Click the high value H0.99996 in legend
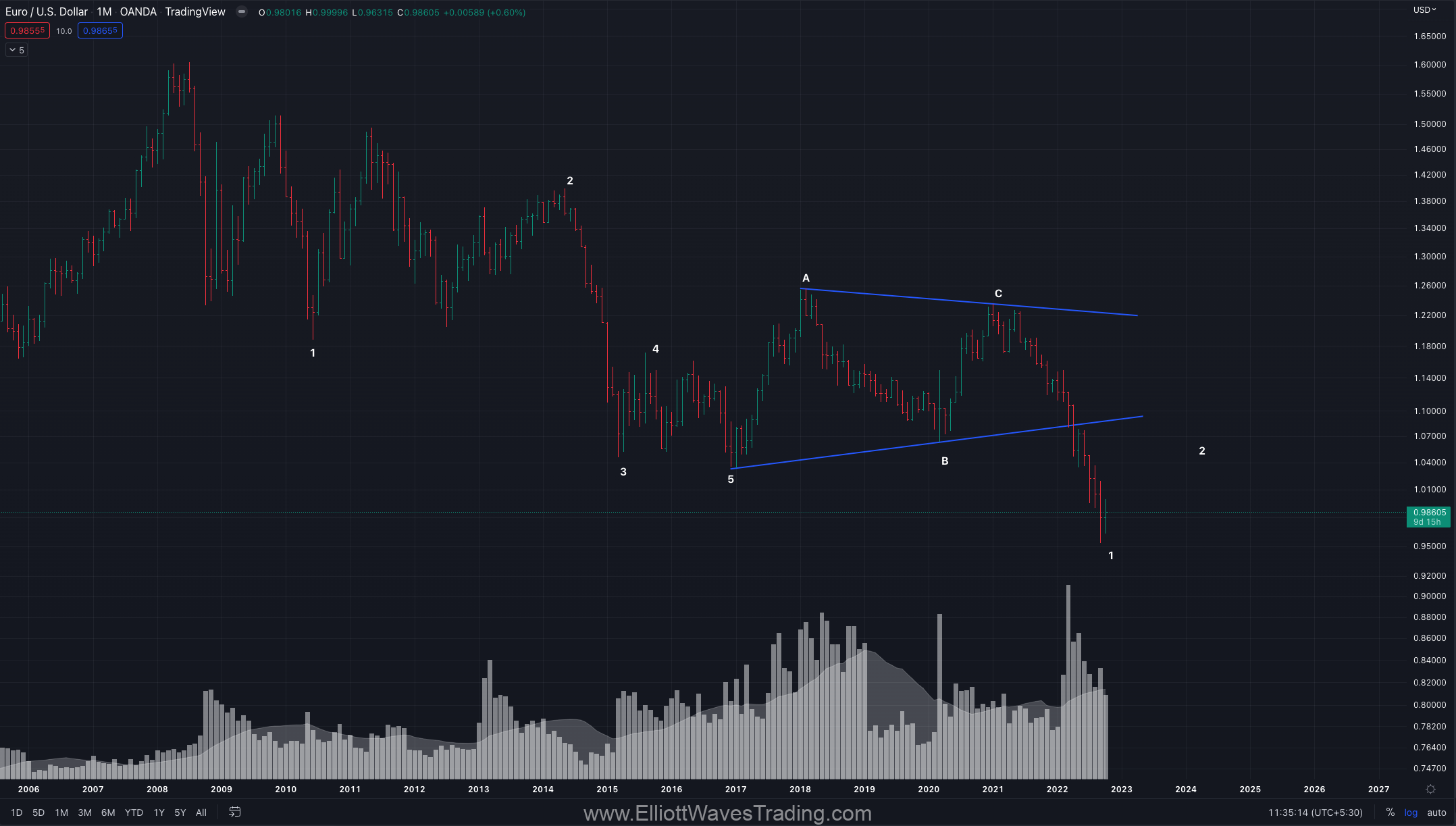 click(327, 12)
